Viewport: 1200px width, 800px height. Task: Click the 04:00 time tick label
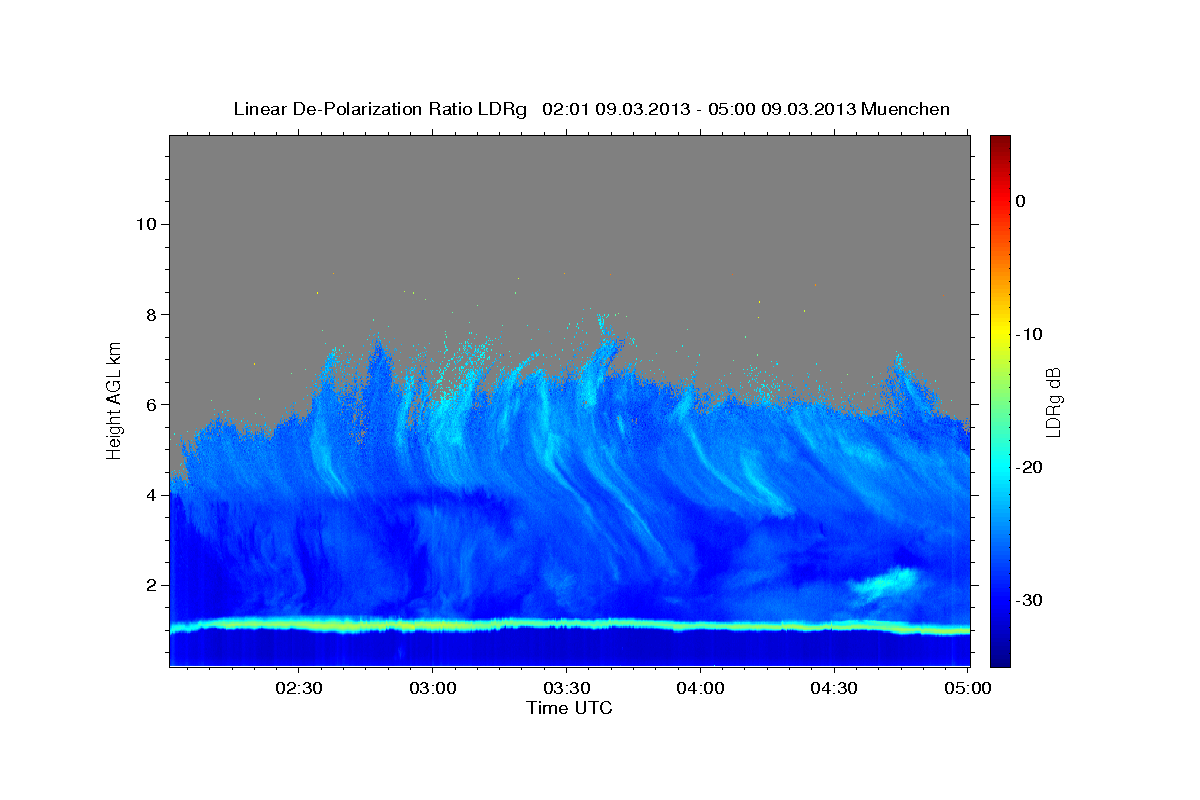[x=700, y=688]
